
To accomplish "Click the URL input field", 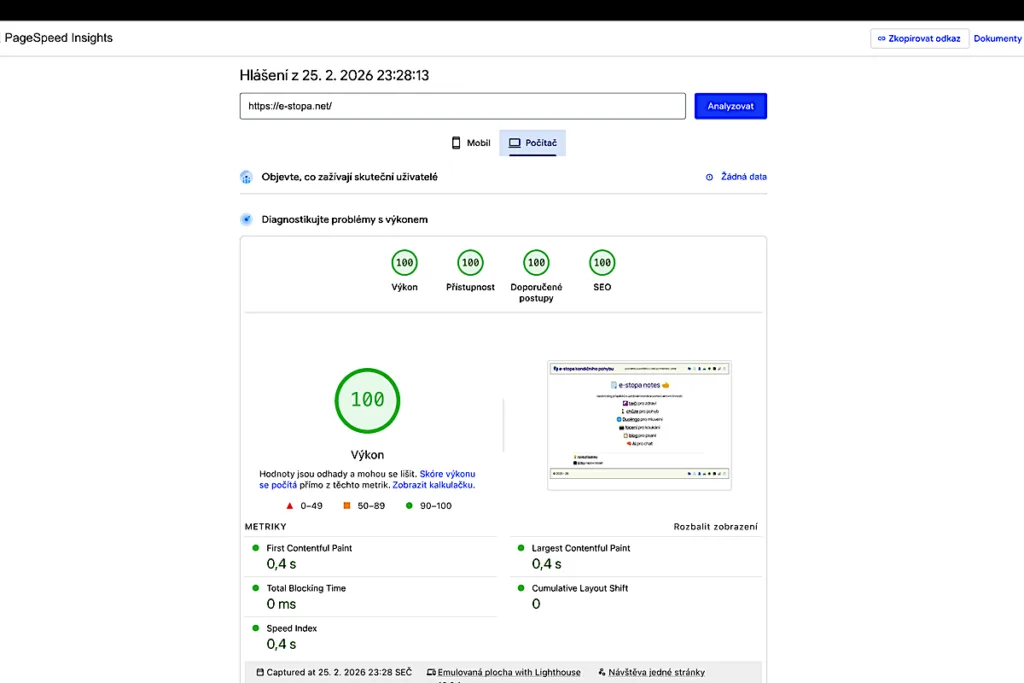I will [462, 105].
